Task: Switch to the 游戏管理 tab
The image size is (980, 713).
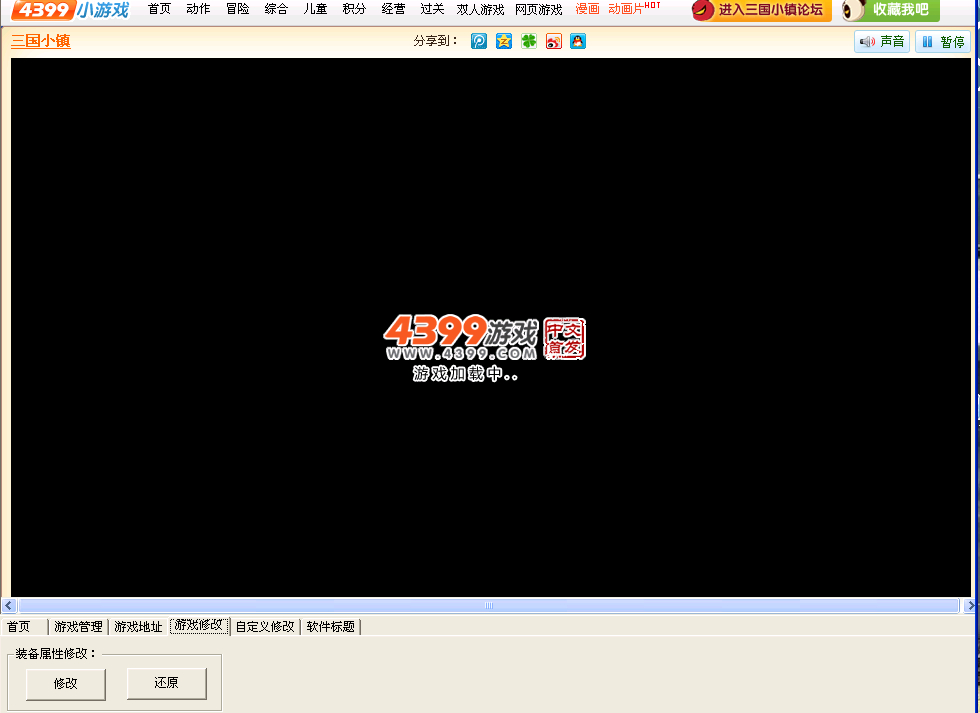Action: 78,626
